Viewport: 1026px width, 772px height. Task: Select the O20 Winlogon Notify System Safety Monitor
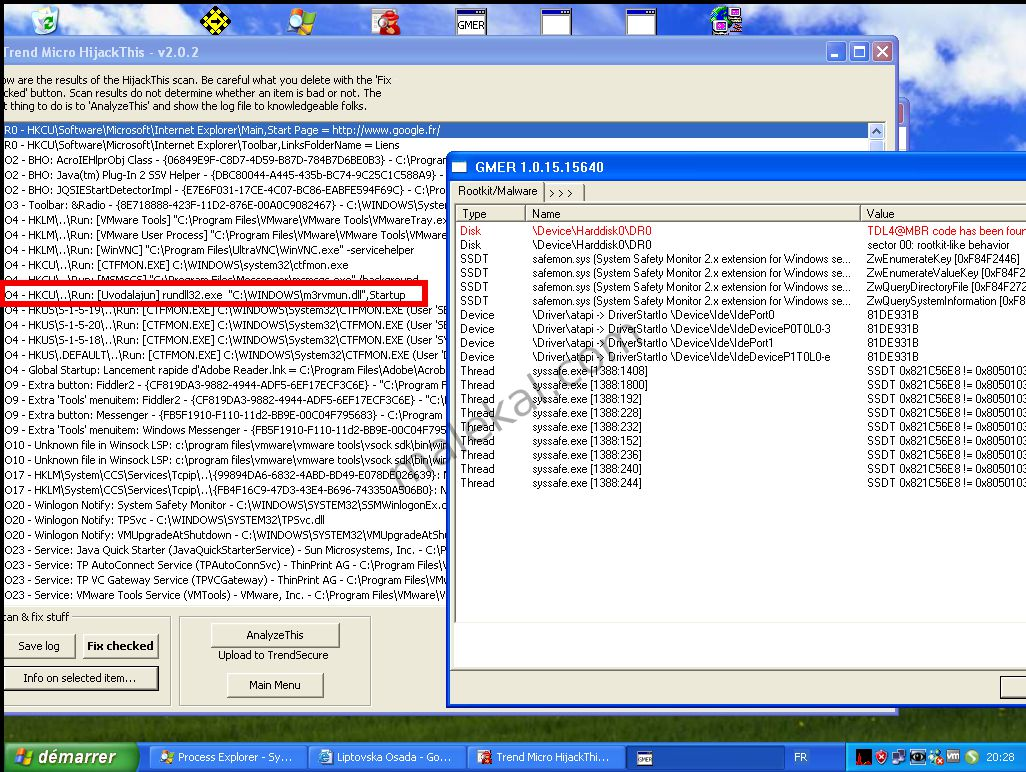(225, 506)
